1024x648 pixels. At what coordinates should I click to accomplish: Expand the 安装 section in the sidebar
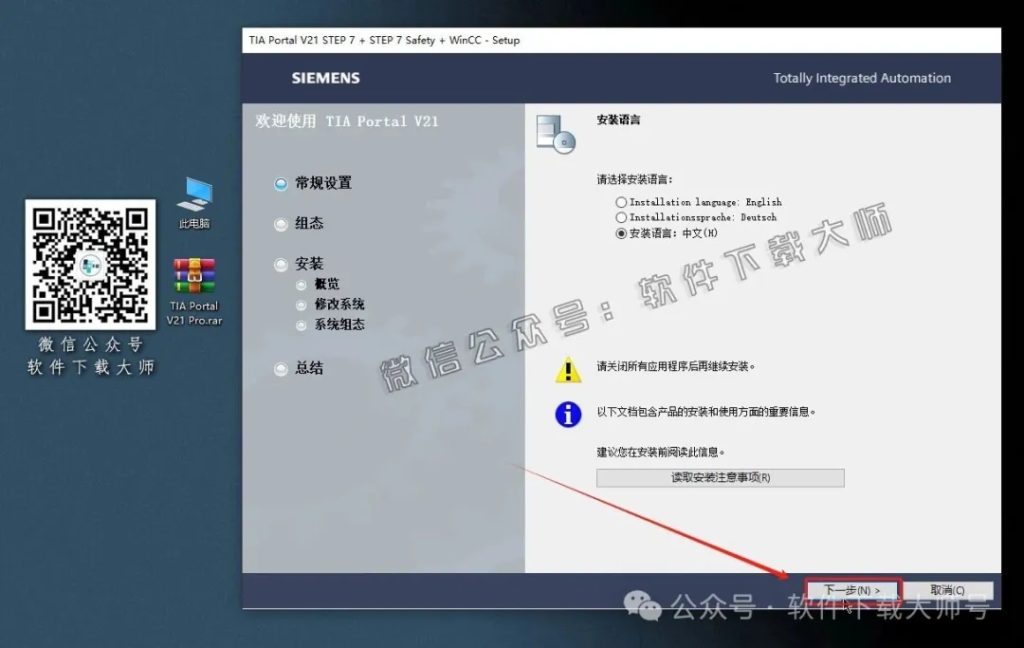click(x=281, y=264)
